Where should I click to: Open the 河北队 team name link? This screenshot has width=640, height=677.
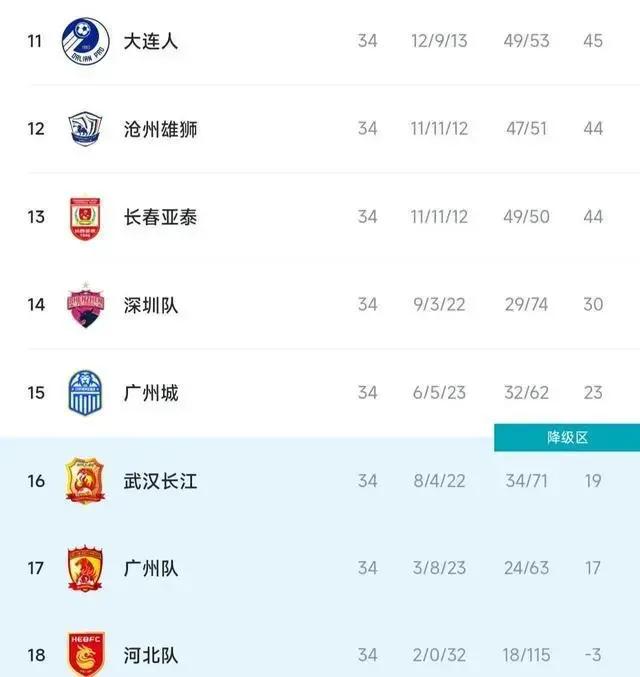click(151, 656)
